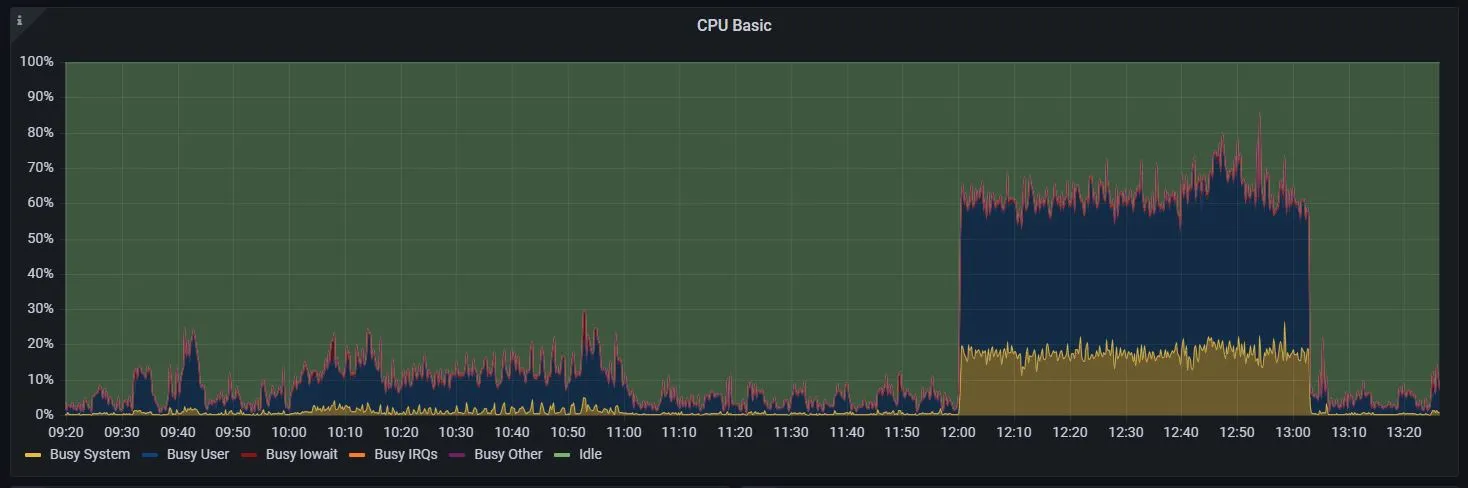This screenshot has height=488, width=1468.
Task: Open the green Idle color swatch
Action: [563, 456]
